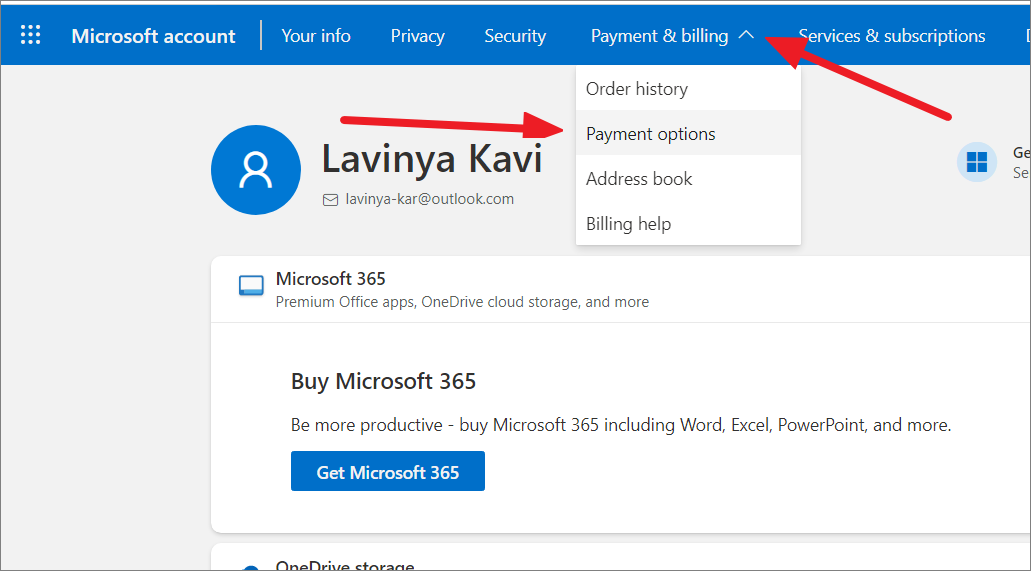1031x571 pixels.
Task: Open the app launcher grid icon
Action: tap(30, 35)
